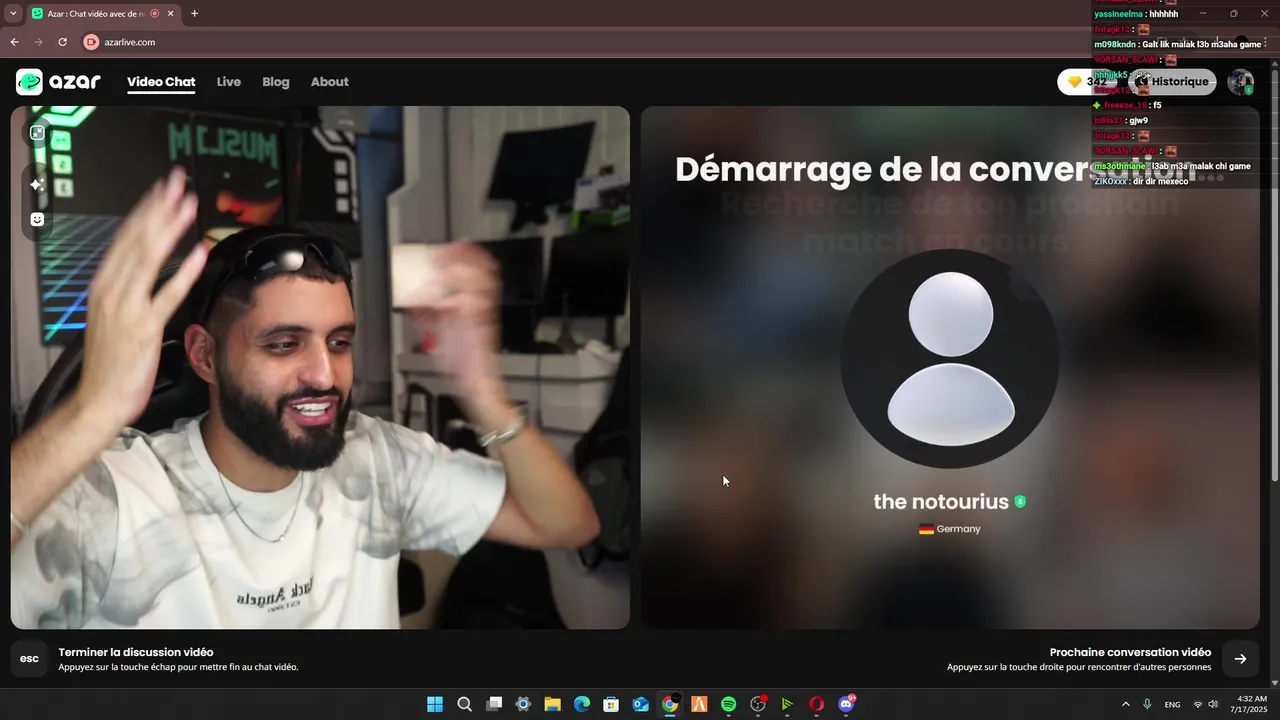1280x720 pixels.
Task: Open the profile avatar menu
Action: click(x=1241, y=82)
